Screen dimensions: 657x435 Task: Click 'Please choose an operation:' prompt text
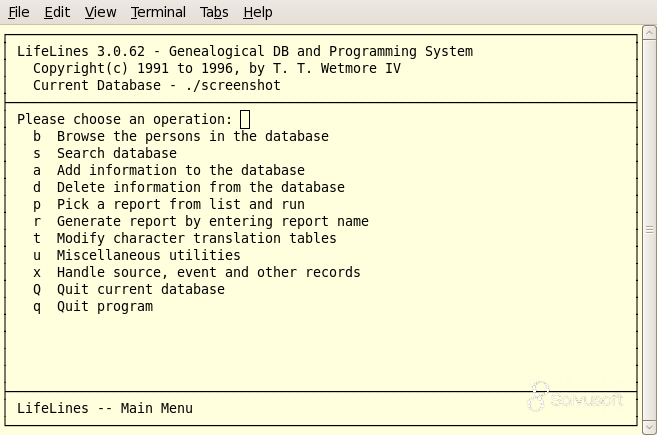125,119
